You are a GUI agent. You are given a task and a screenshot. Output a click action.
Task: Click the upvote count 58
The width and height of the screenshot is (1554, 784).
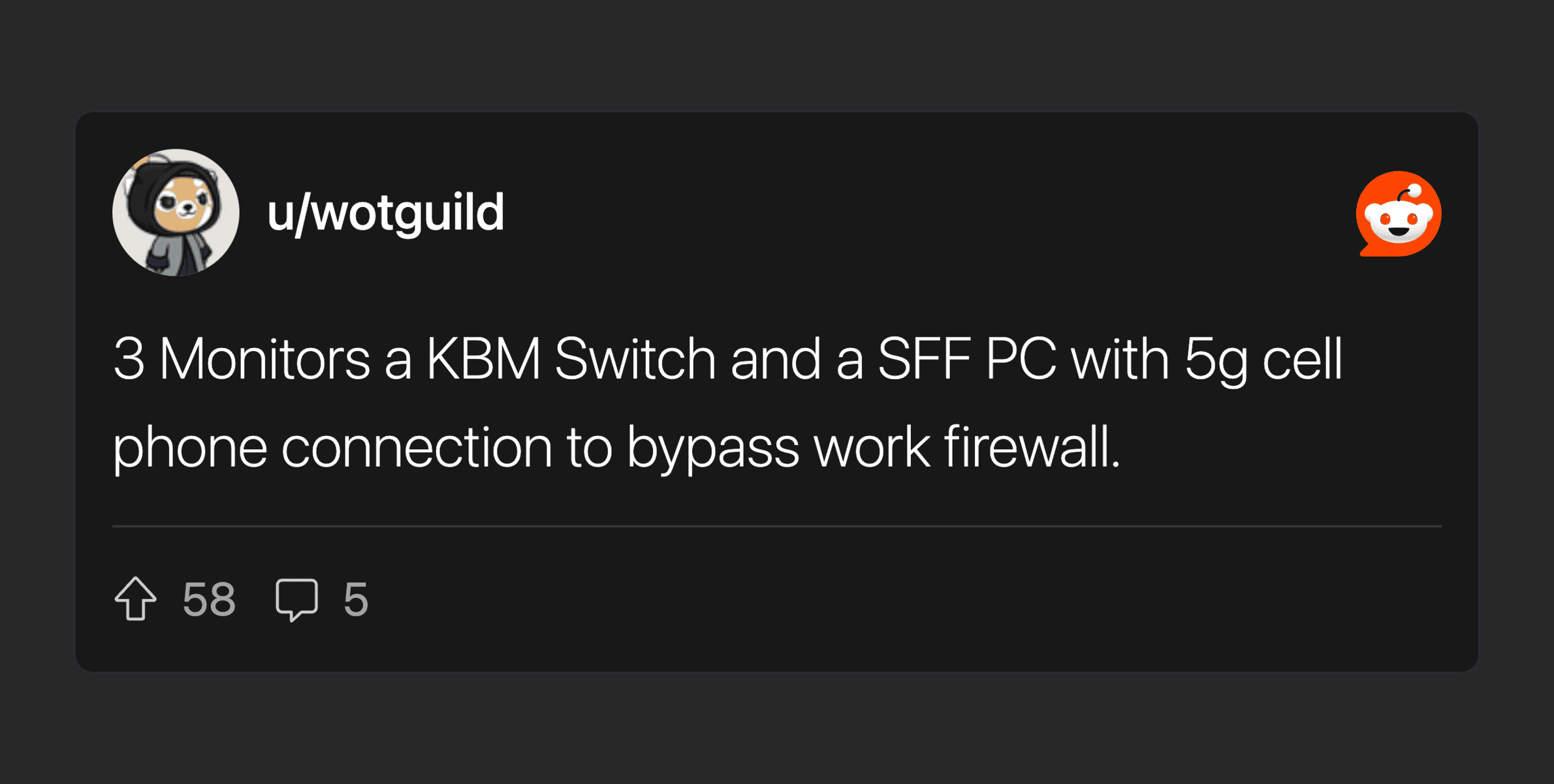click(209, 599)
